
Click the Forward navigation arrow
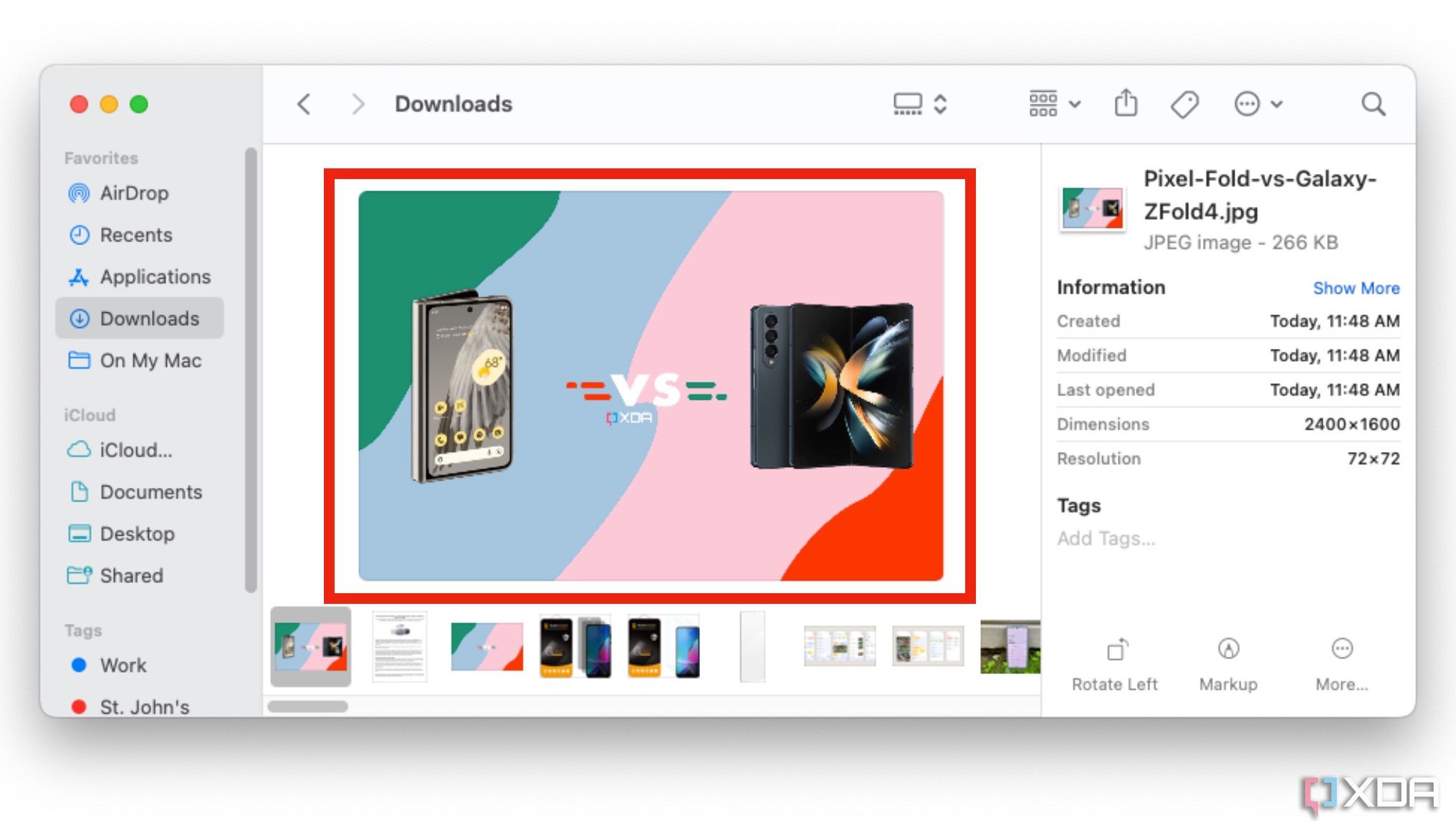pyautogui.click(x=356, y=104)
